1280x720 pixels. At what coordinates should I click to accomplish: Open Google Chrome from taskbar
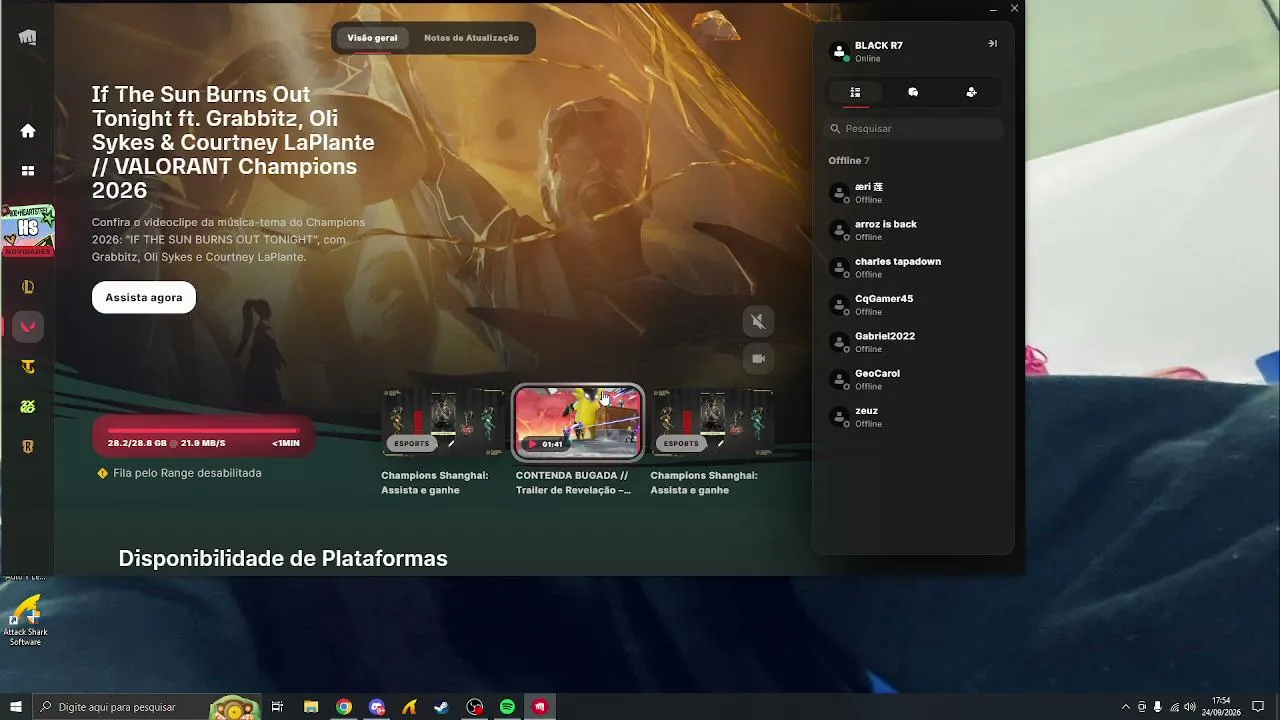344,707
